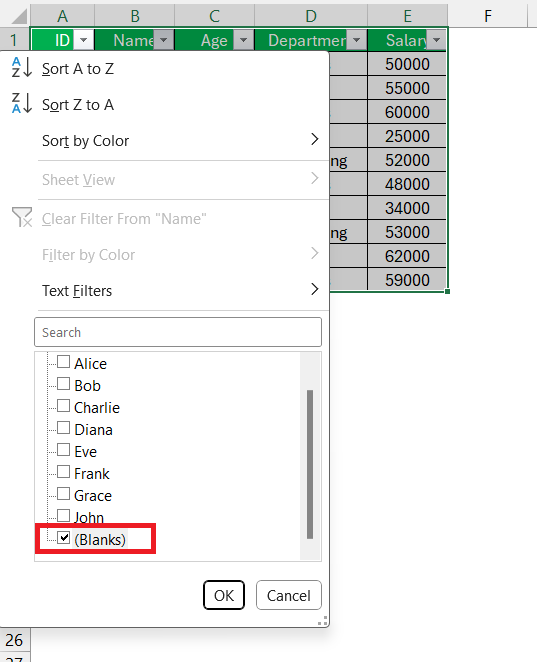Click the salary cell 53000
The image size is (537, 662).
point(407,232)
